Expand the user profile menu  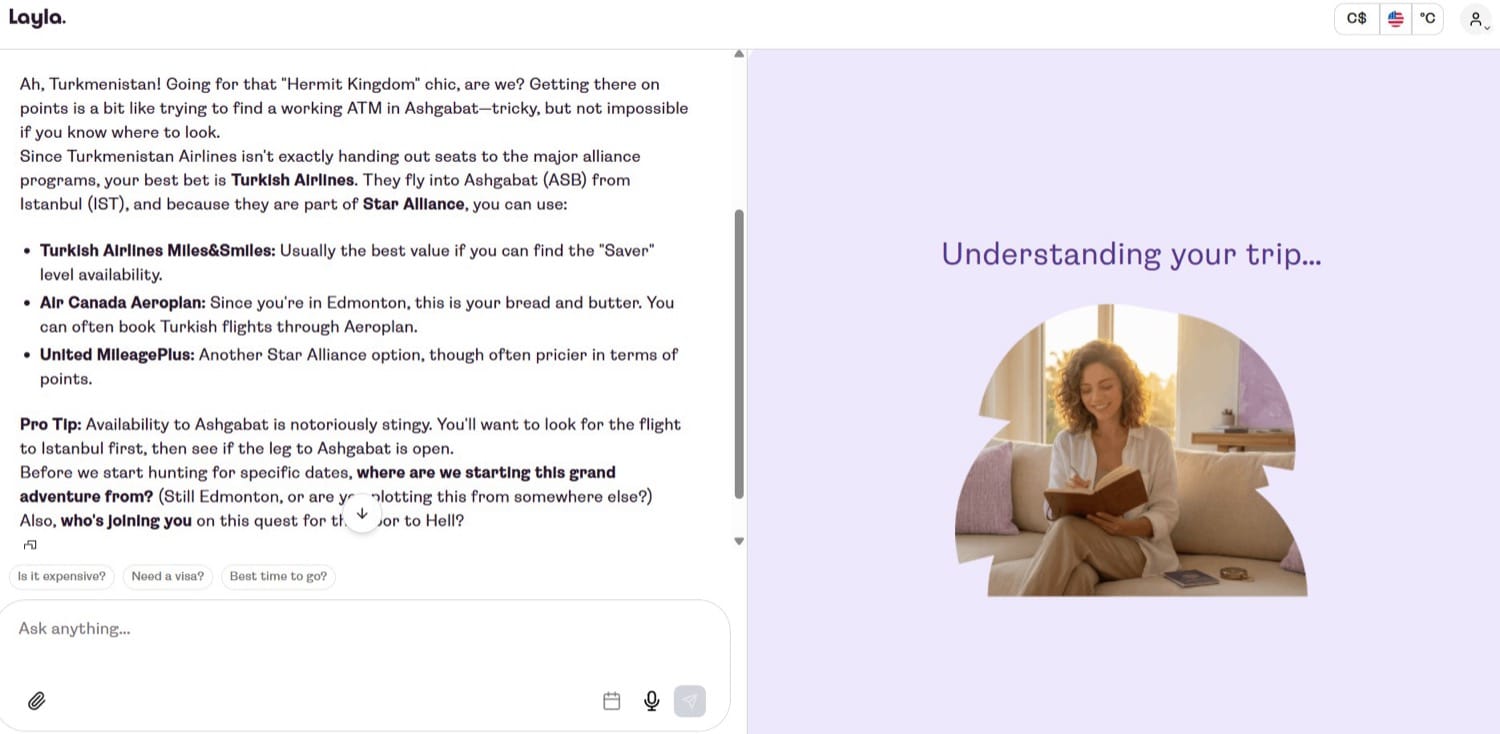click(1476, 19)
